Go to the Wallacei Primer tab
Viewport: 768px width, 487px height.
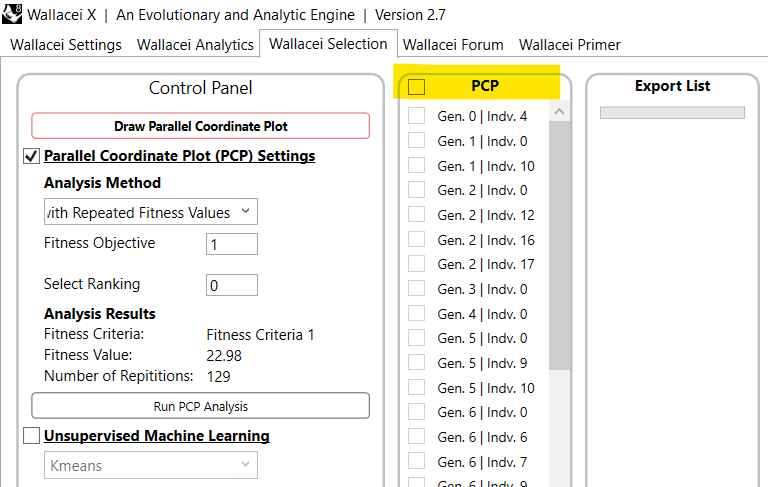coord(569,45)
